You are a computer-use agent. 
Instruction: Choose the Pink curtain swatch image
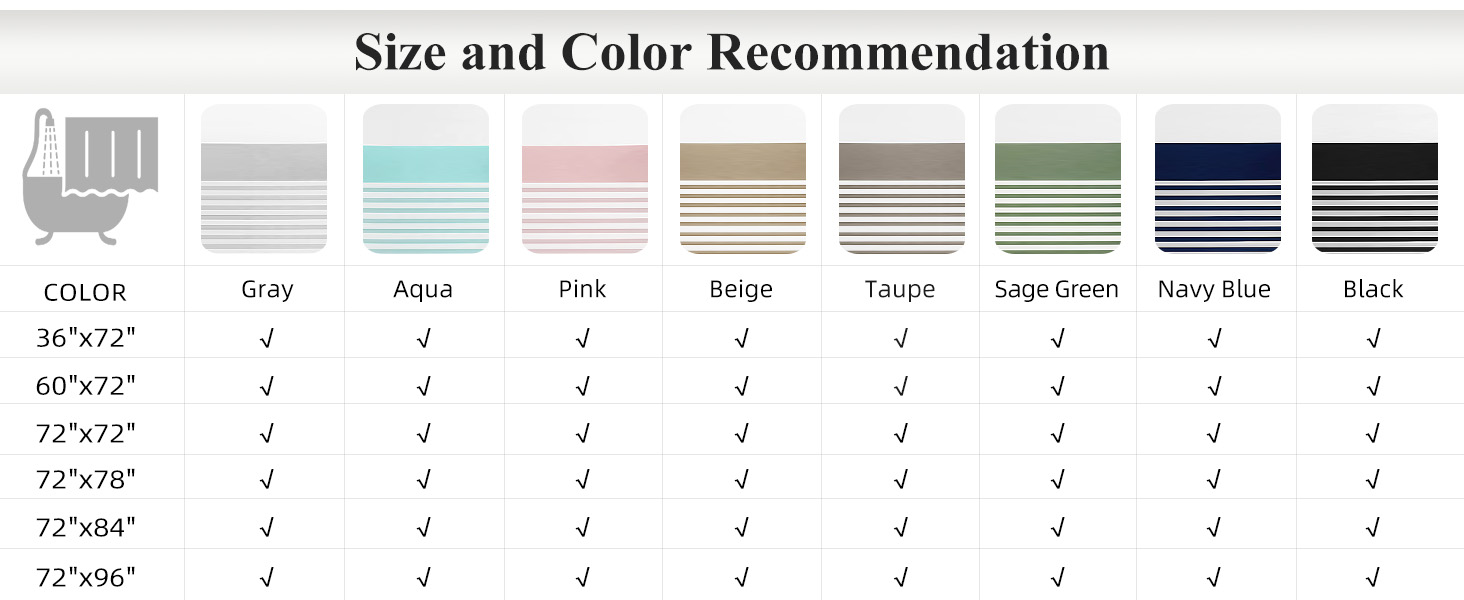[x=584, y=179]
